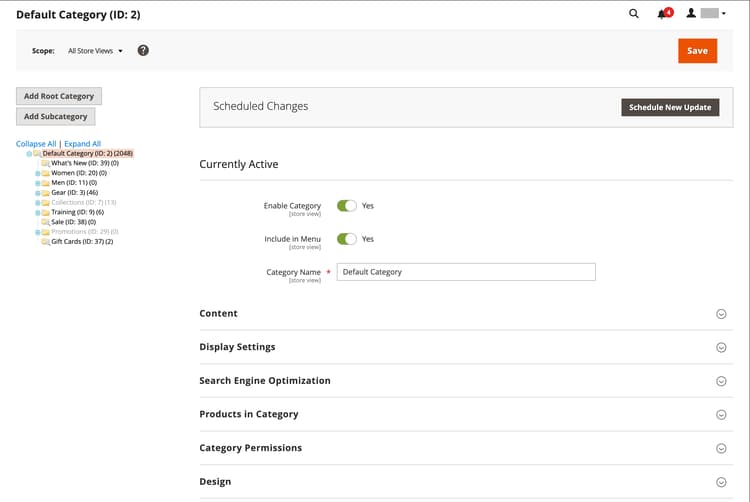Expand the Women tree node toggle
Image resolution: width=750 pixels, height=502 pixels.
(38, 174)
